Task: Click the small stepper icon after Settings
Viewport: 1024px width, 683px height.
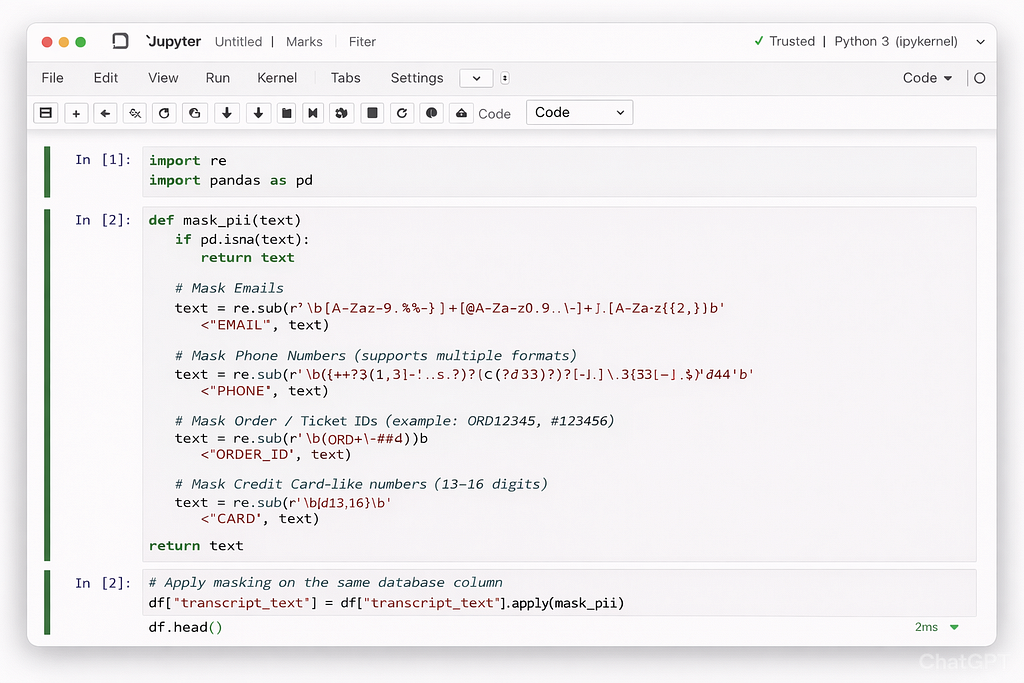Action: (505, 78)
